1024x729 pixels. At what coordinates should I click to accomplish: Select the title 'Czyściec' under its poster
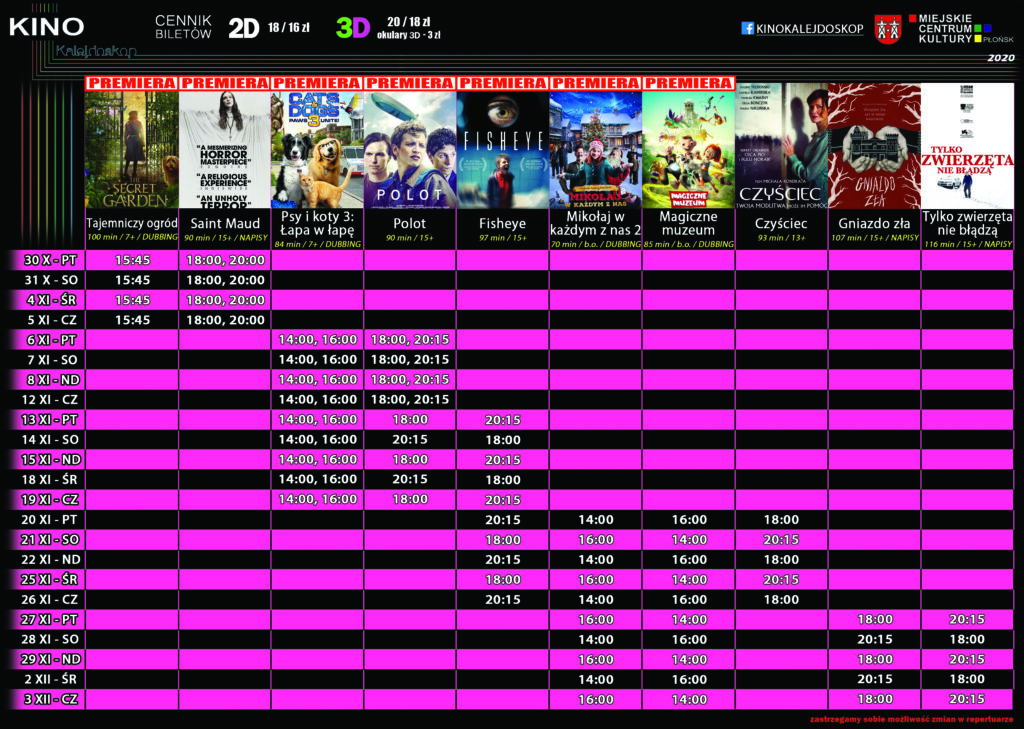click(781, 223)
